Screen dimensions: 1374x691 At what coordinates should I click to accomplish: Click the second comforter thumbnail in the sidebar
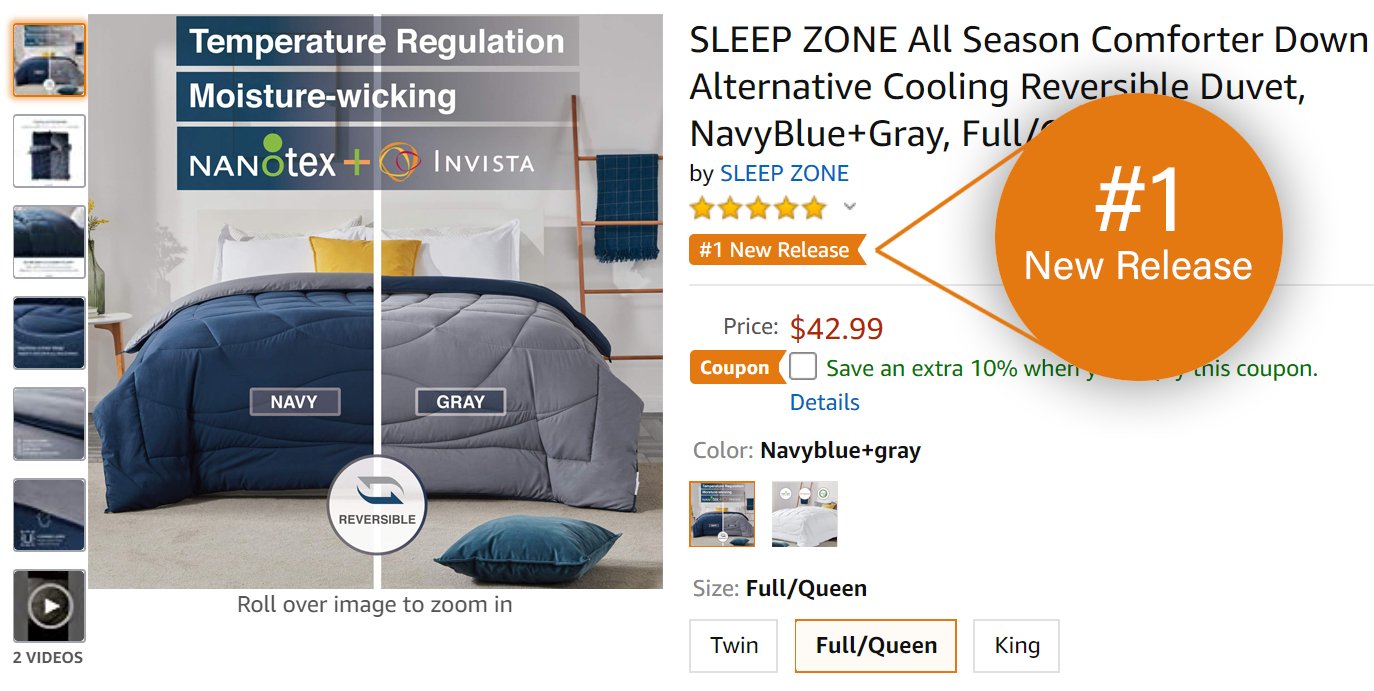click(47, 151)
